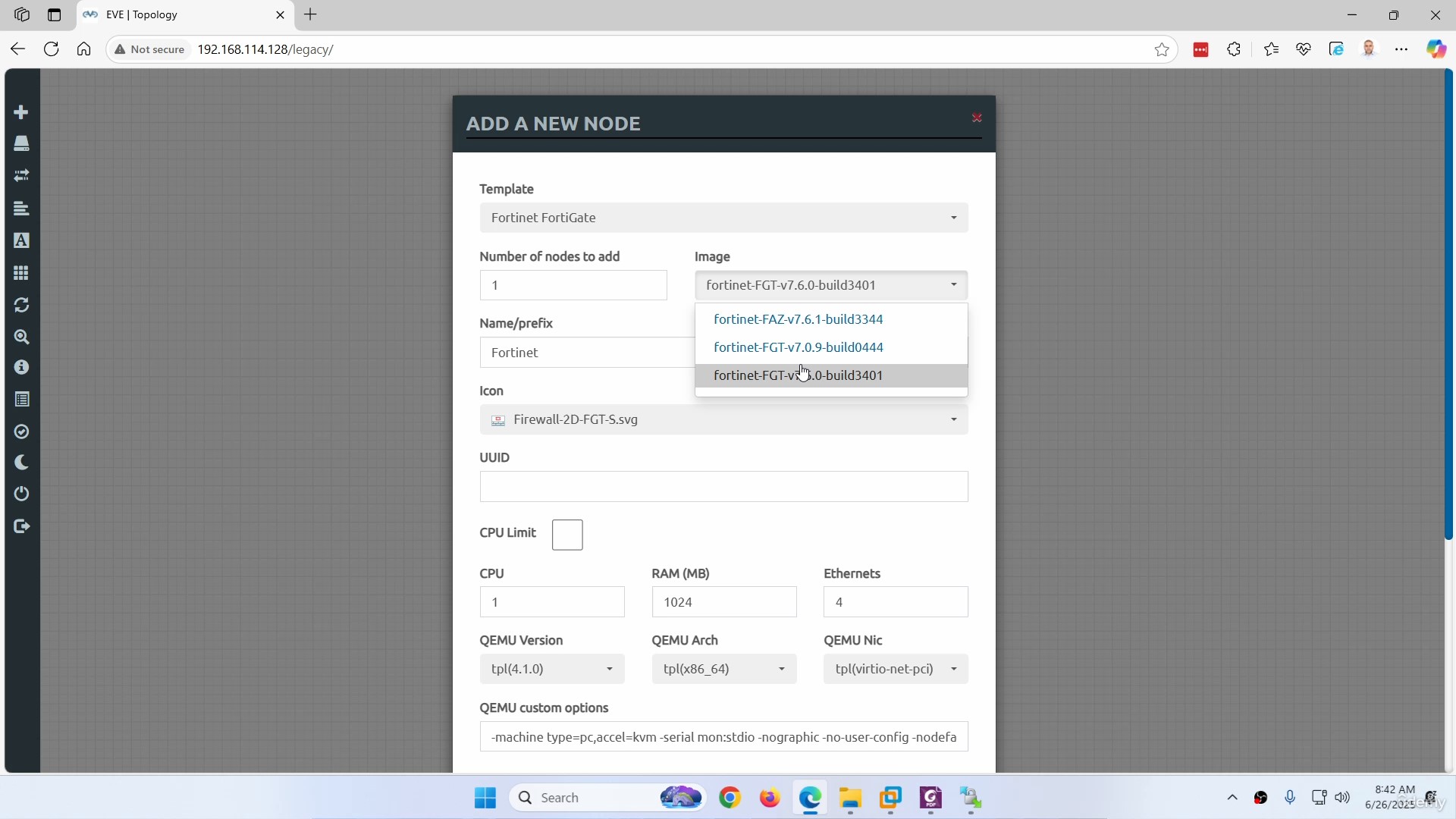This screenshot has width=1456, height=819.
Task: Click the RAM (MB) input field
Action: (724, 602)
